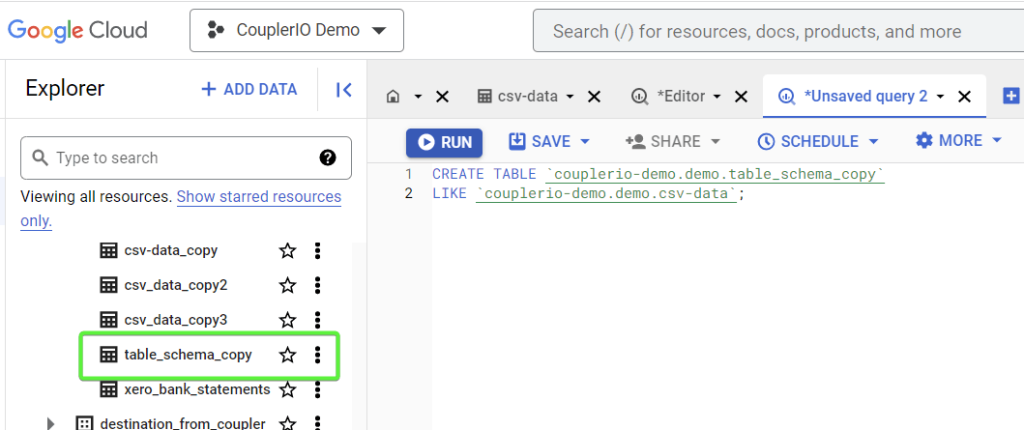Open the *Editor tab dropdown arrow
Screen dimensions: 1024x430
pyautogui.click(x=716, y=97)
